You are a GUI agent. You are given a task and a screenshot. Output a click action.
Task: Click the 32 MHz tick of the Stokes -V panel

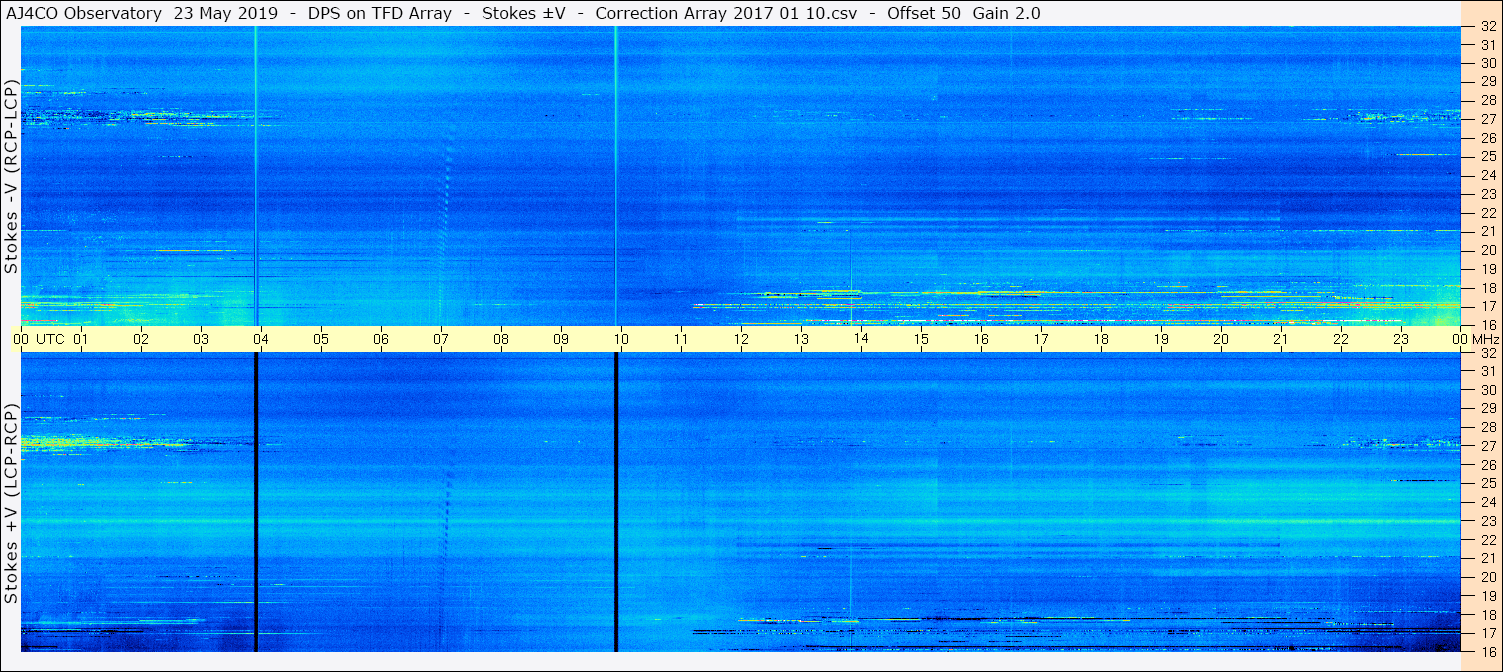coord(1487,26)
